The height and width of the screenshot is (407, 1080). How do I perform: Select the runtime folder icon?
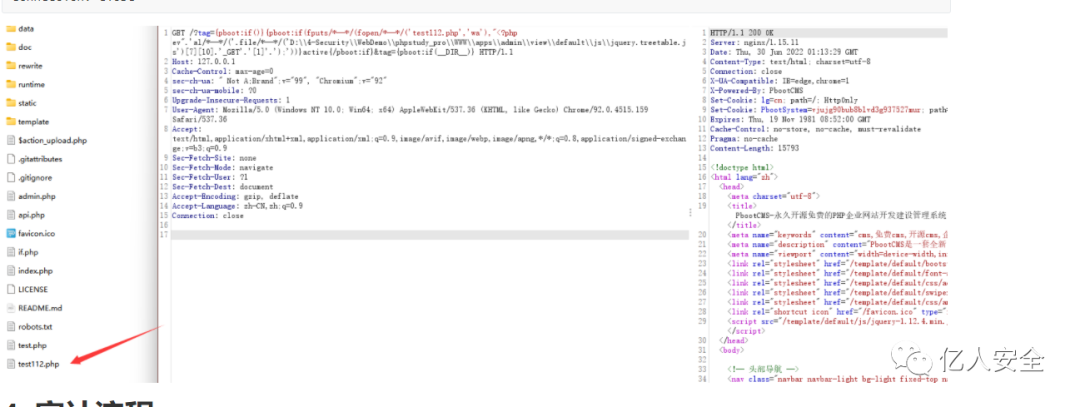10,85
